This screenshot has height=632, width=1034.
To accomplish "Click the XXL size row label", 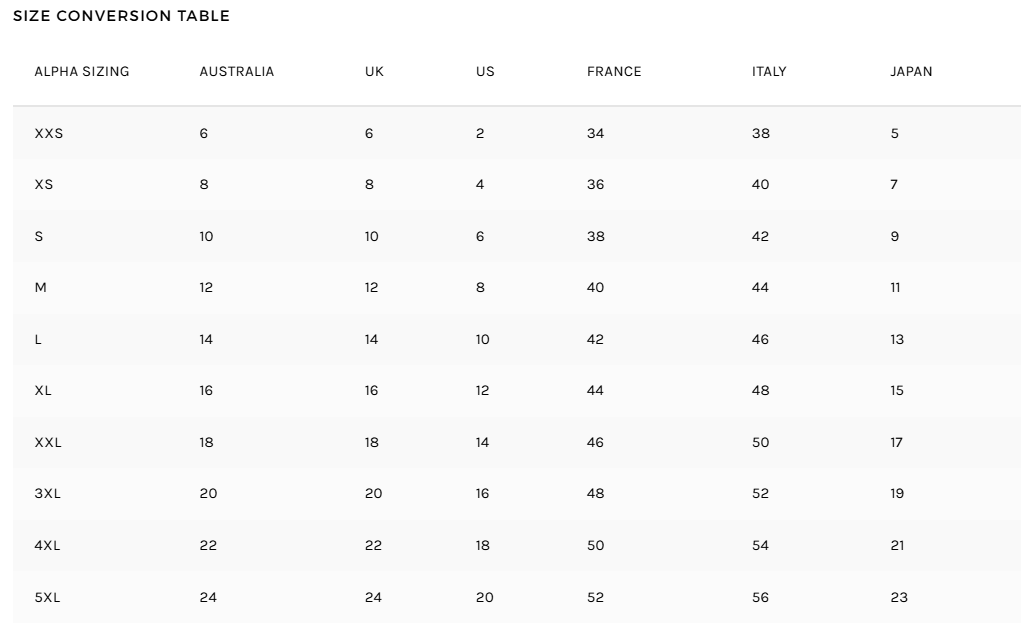I will [x=48, y=442].
